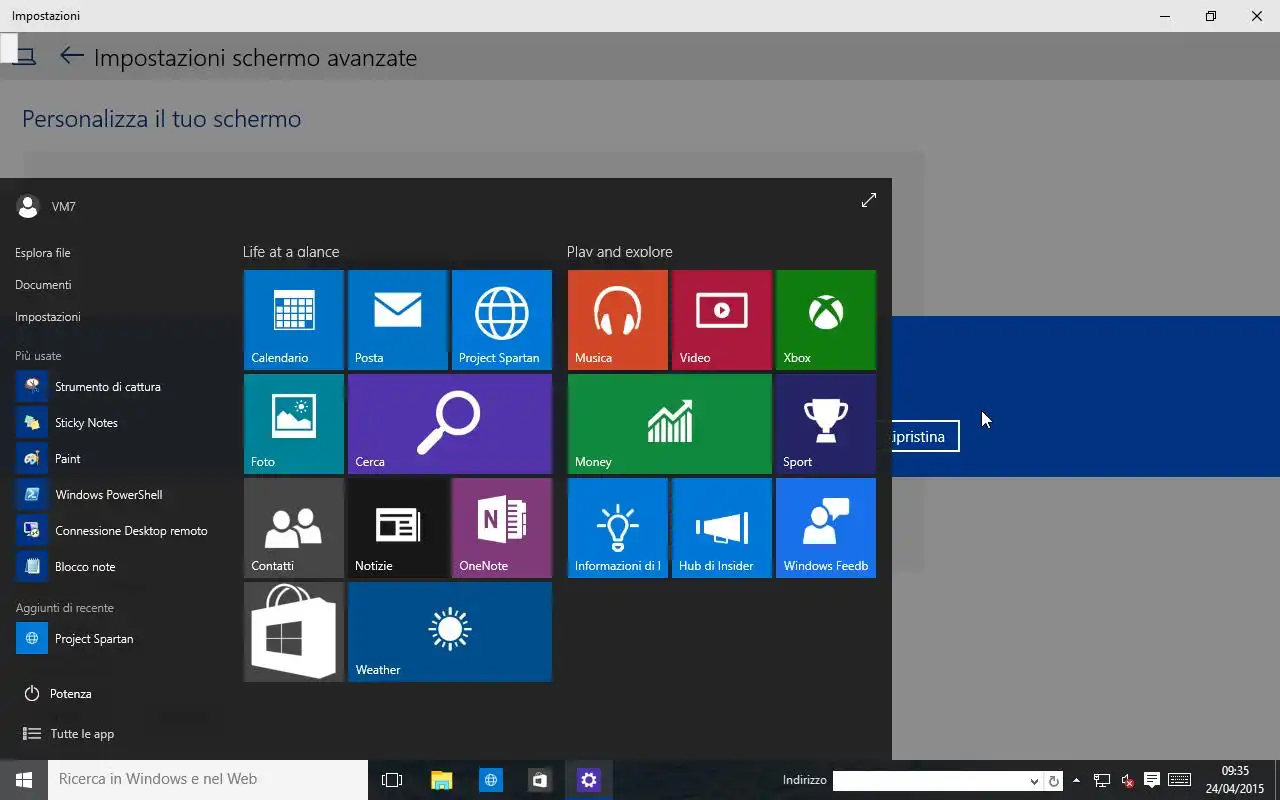Open the Windows Feedback tile
The width and height of the screenshot is (1280, 800).
click(x=825, y=528)
